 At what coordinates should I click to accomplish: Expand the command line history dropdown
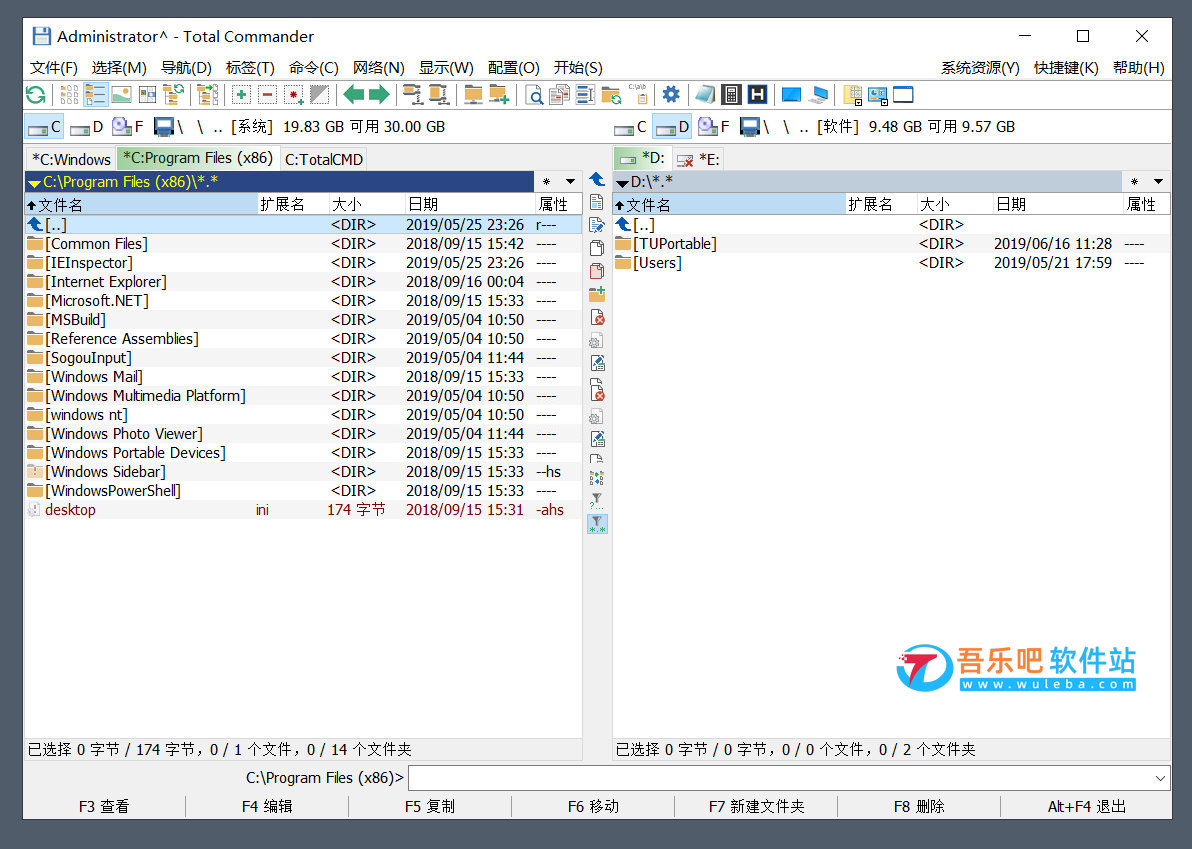tap(1160, 778)
